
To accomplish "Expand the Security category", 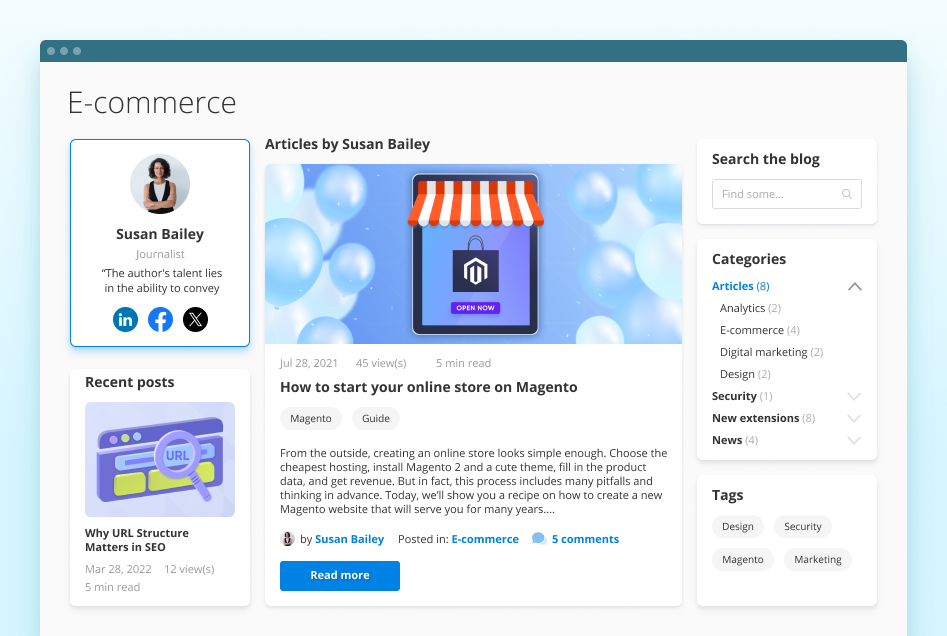I will tap(854, 397).
